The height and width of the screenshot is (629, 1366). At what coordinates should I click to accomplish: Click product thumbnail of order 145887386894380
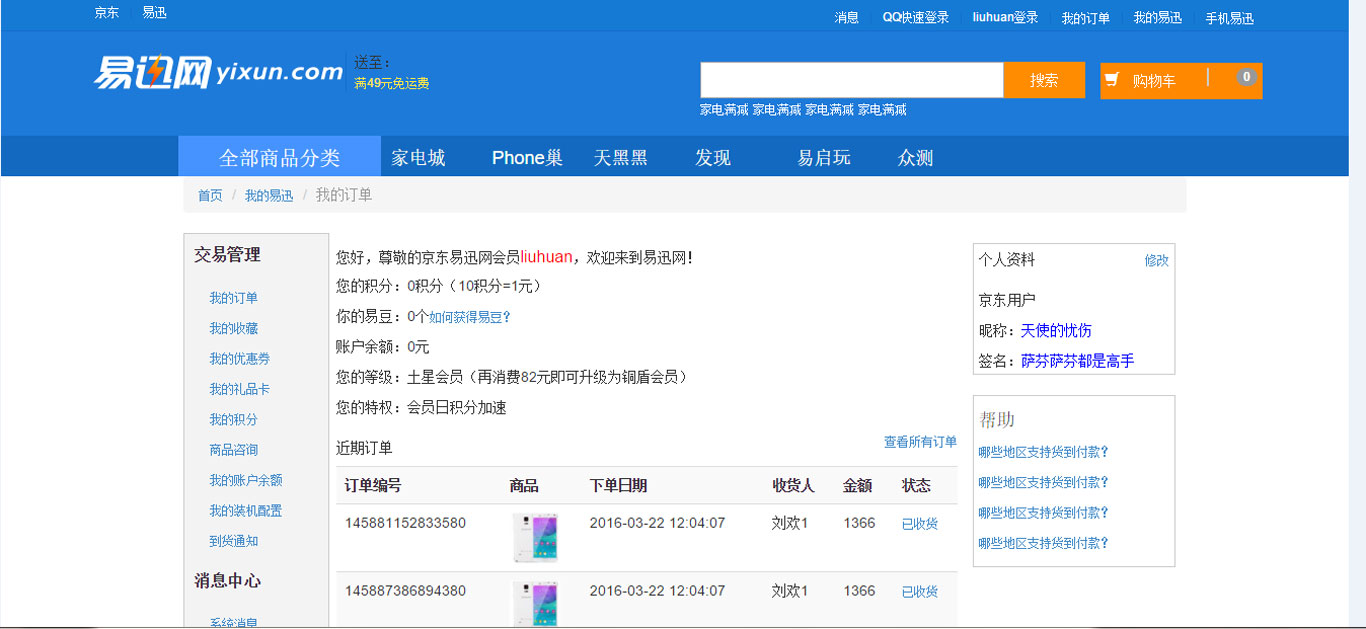(x=536, y=604)
